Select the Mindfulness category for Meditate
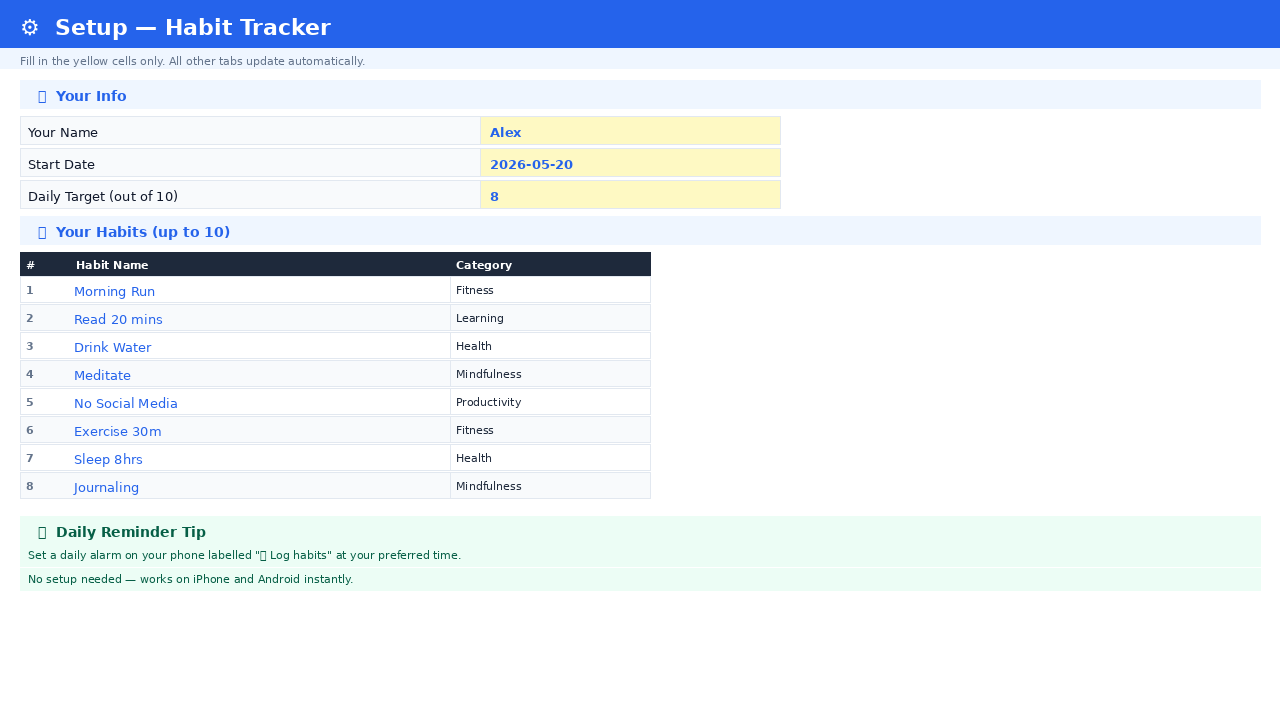This screenshot has width=1280, height=720. [550, 374]
